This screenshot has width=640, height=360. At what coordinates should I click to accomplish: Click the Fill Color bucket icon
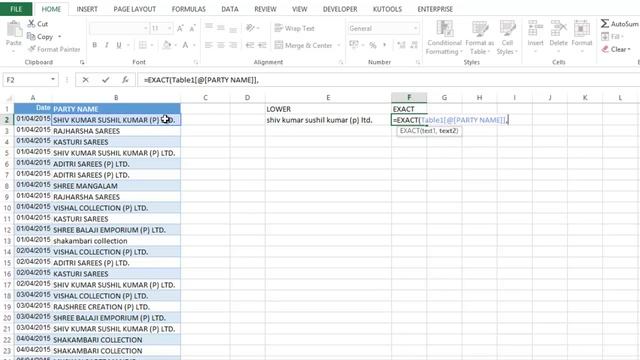coord(167,45)
